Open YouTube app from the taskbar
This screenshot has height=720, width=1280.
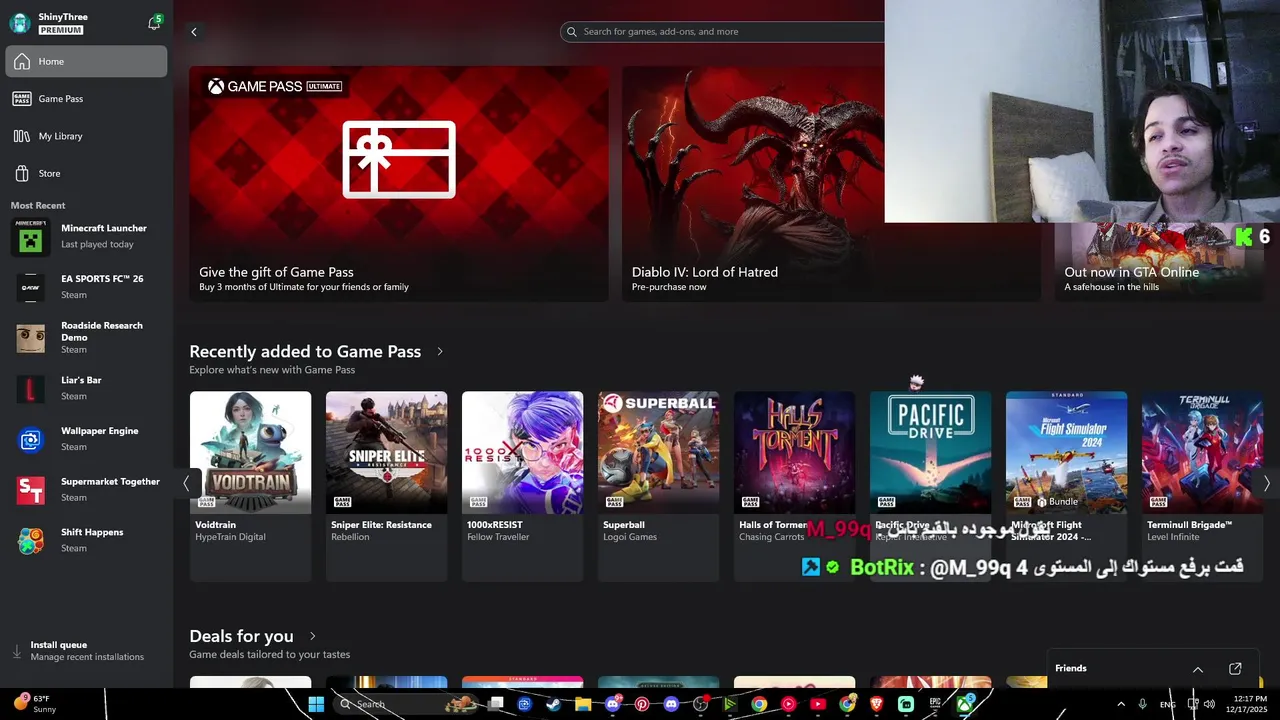[818, 704]
